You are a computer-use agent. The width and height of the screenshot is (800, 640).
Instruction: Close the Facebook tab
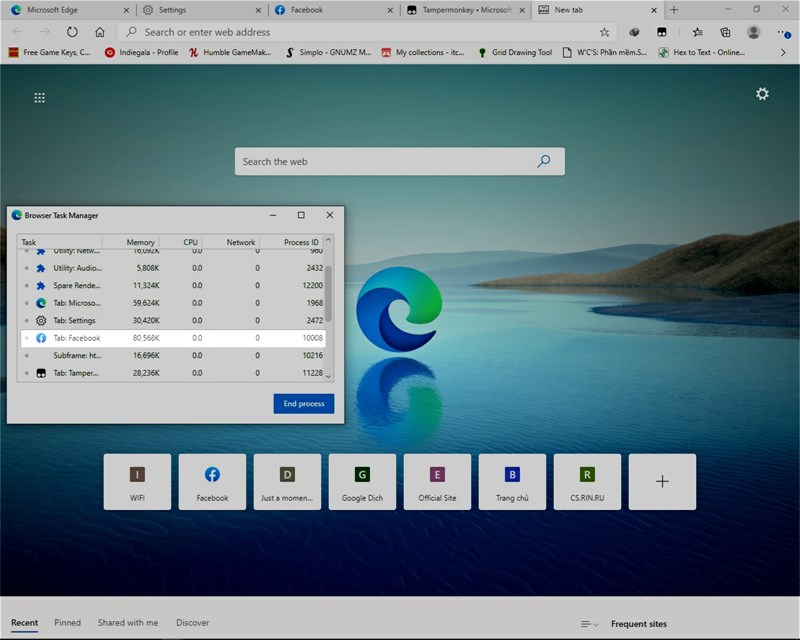coord(390,10)
